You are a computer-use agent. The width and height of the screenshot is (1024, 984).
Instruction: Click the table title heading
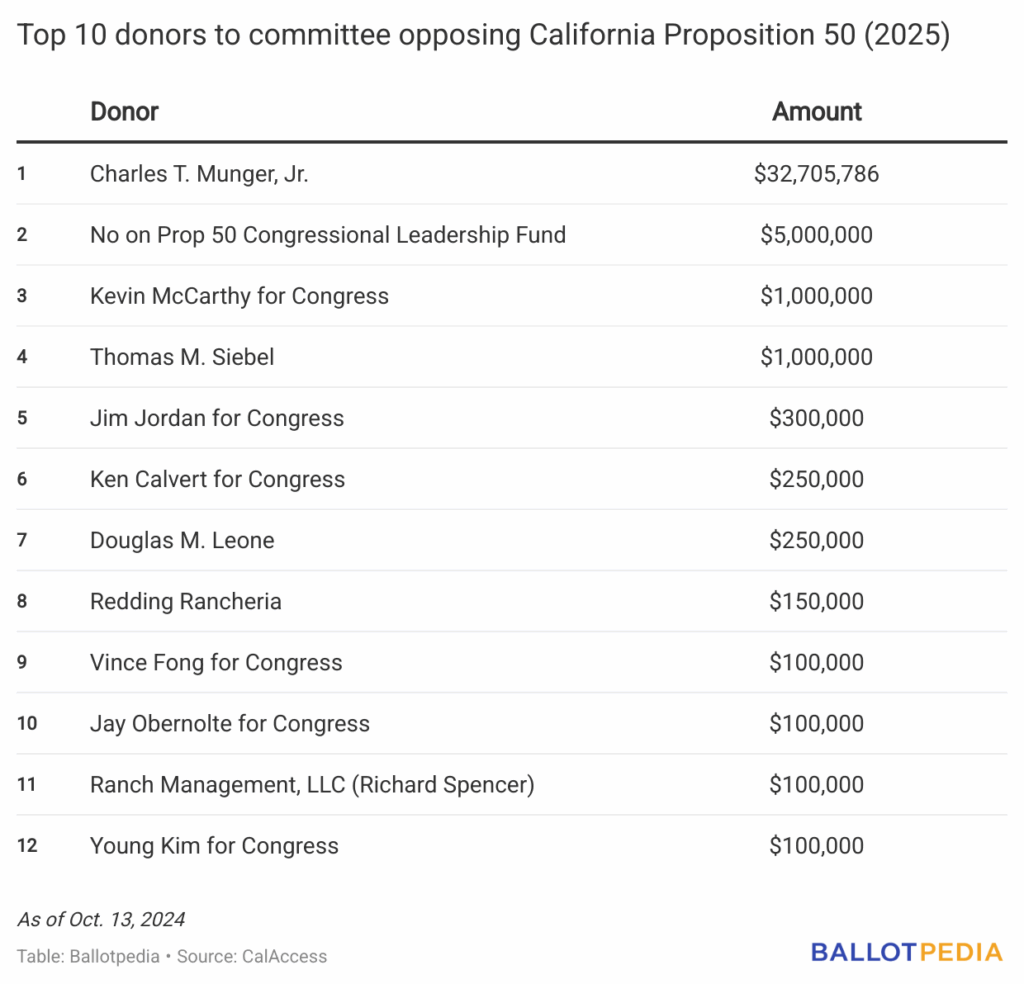[x=484, y=36]
